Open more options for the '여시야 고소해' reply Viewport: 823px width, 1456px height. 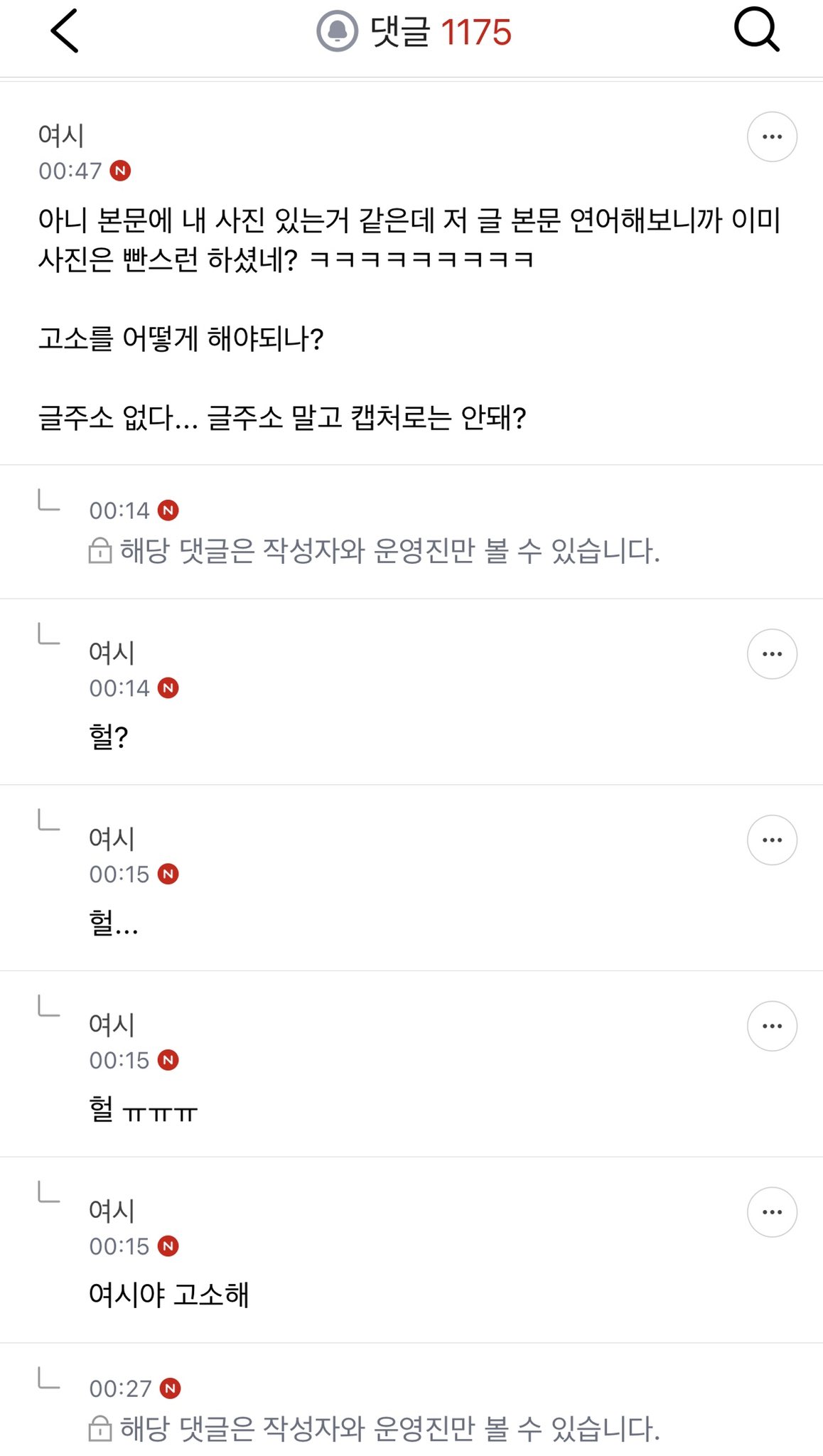tap(772, 1212)
